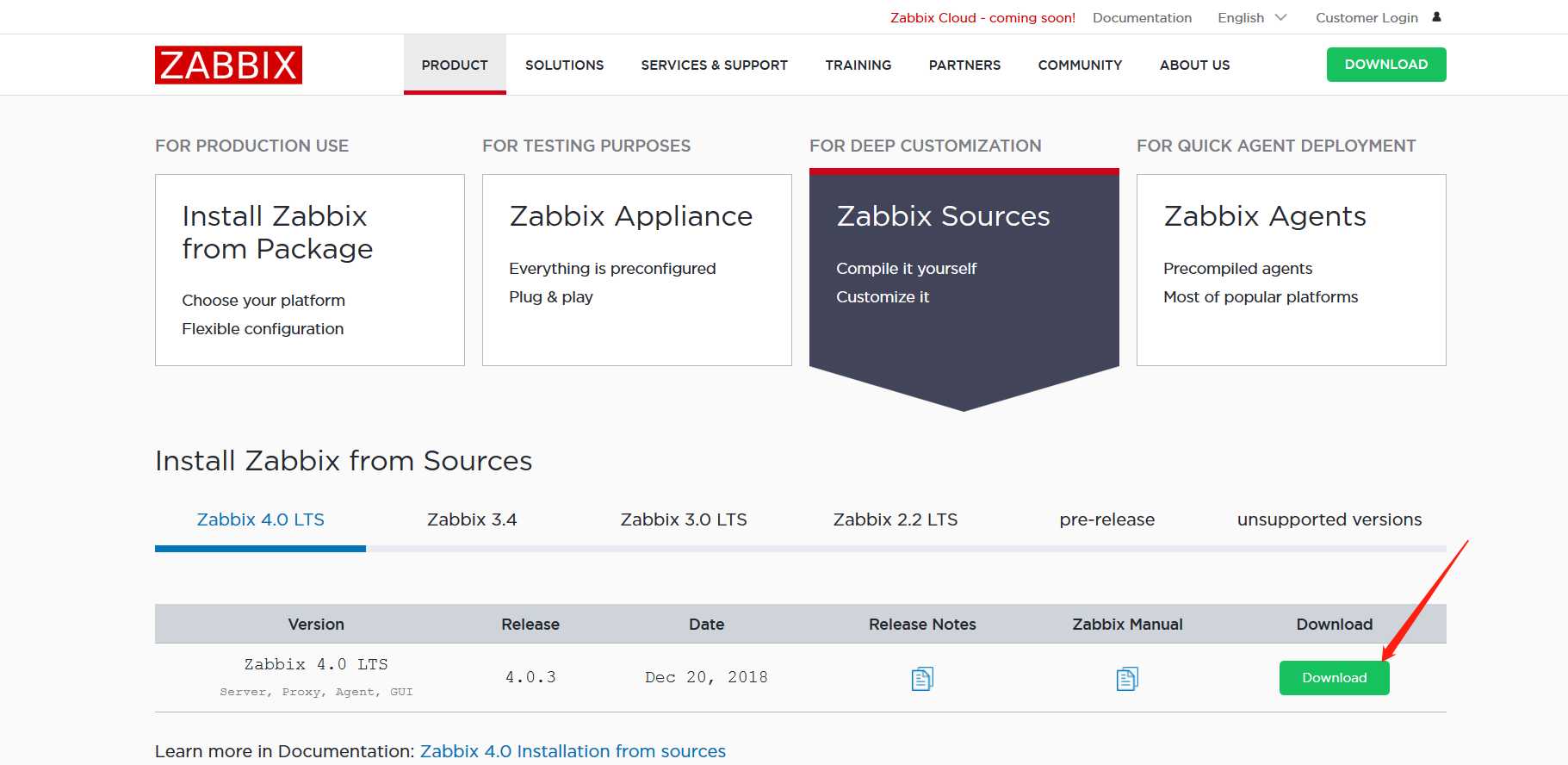The image size is (1568, 765).
Task: Select the unsupported versions tab
Action: [x=1329, y=519]
